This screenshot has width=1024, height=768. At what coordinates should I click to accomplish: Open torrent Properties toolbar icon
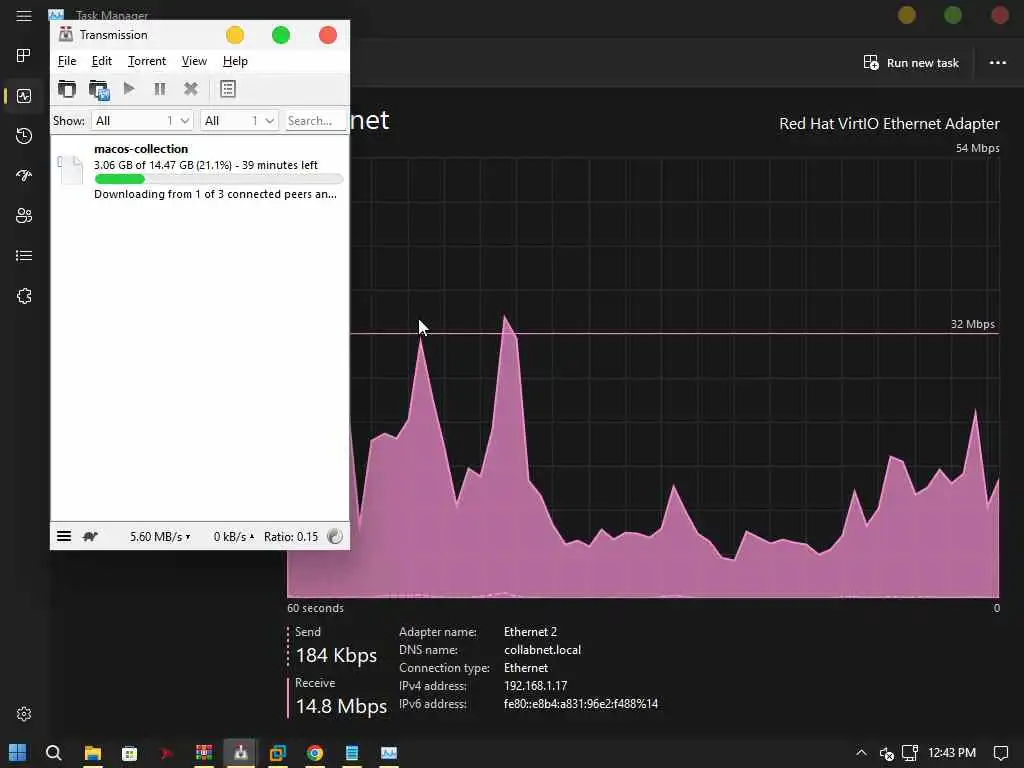tap(227, 89)
